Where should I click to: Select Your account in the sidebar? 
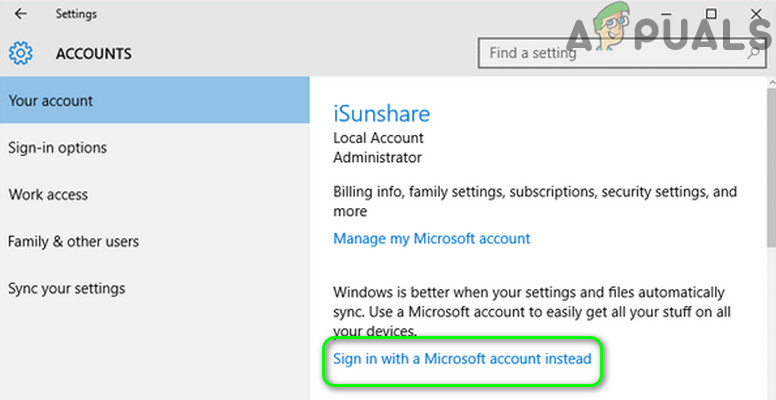point(51,101)
